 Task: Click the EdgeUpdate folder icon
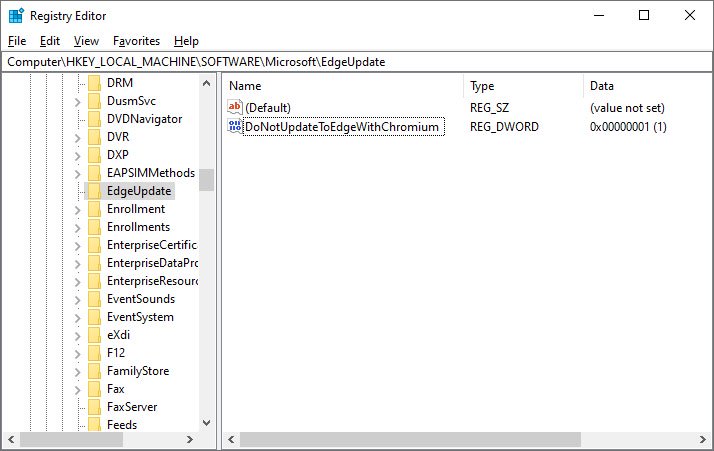94,191
